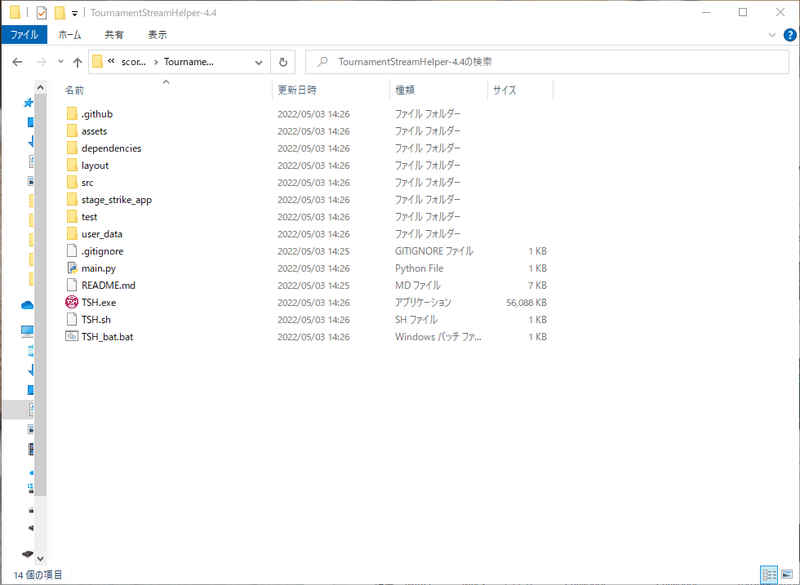Select OneDrive cloud in navigation pane
The image size is (800, 585).
coord(27,305)
